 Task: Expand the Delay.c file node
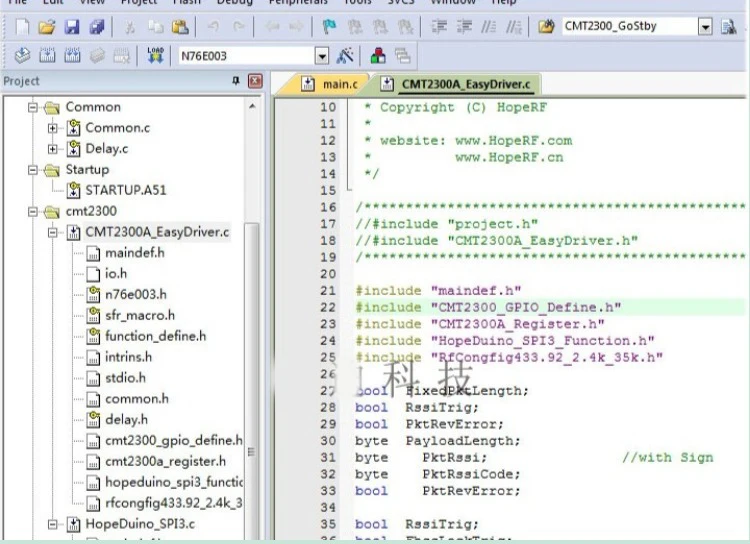[53, 149]
